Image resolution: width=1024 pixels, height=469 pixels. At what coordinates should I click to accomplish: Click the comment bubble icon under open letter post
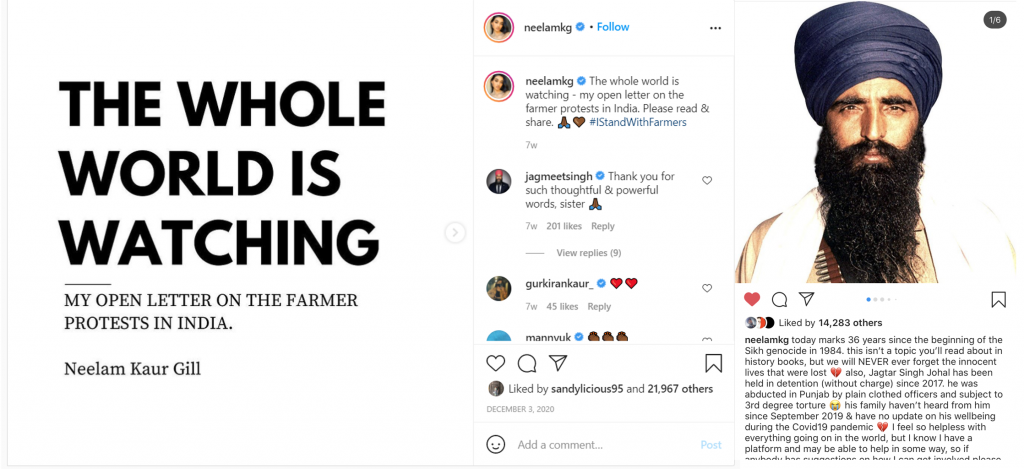point(527,363)
